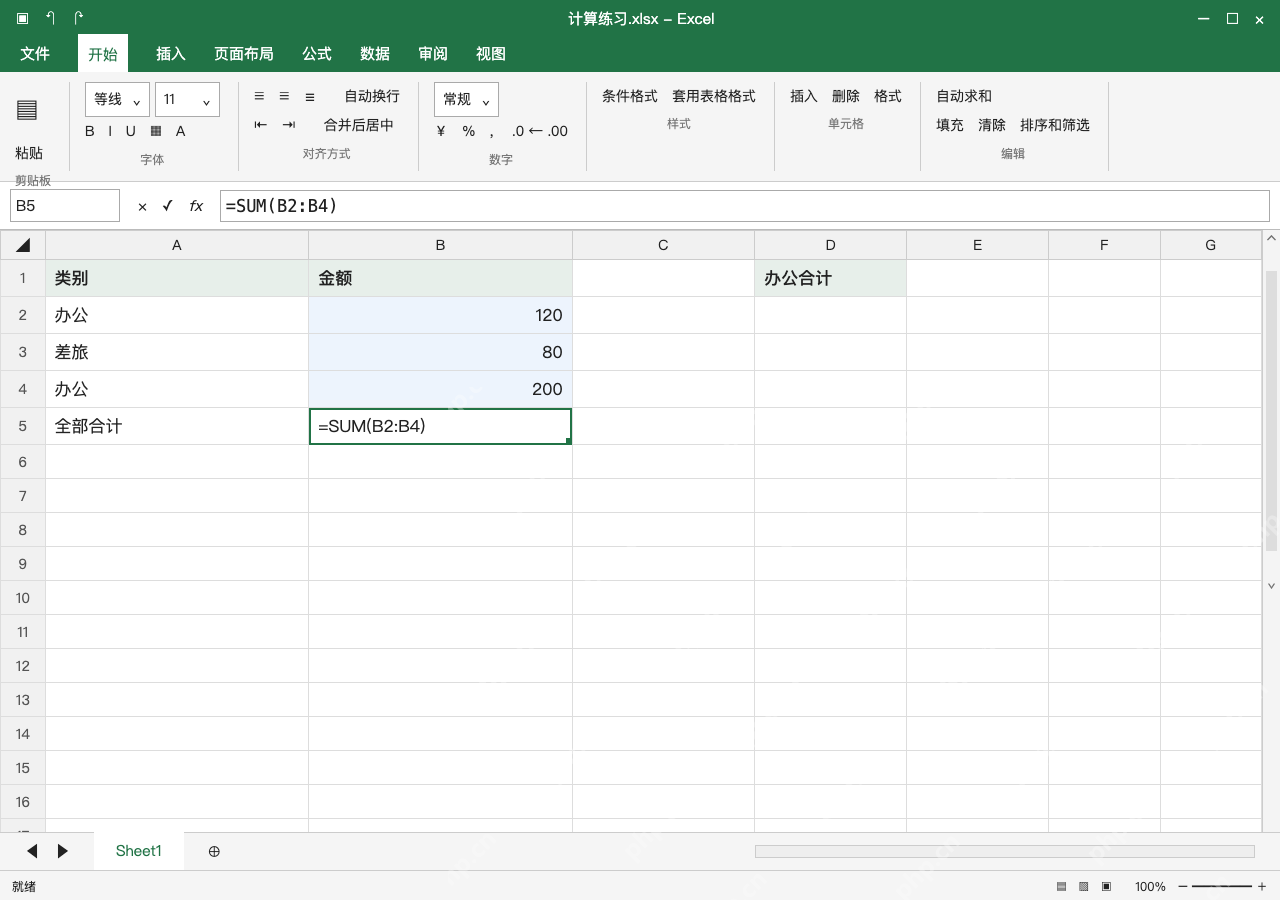Viewport: 1280px width, 900px height.
Task: Adjust decimal places .0 ← .00
Action: (x=539, y=131)
